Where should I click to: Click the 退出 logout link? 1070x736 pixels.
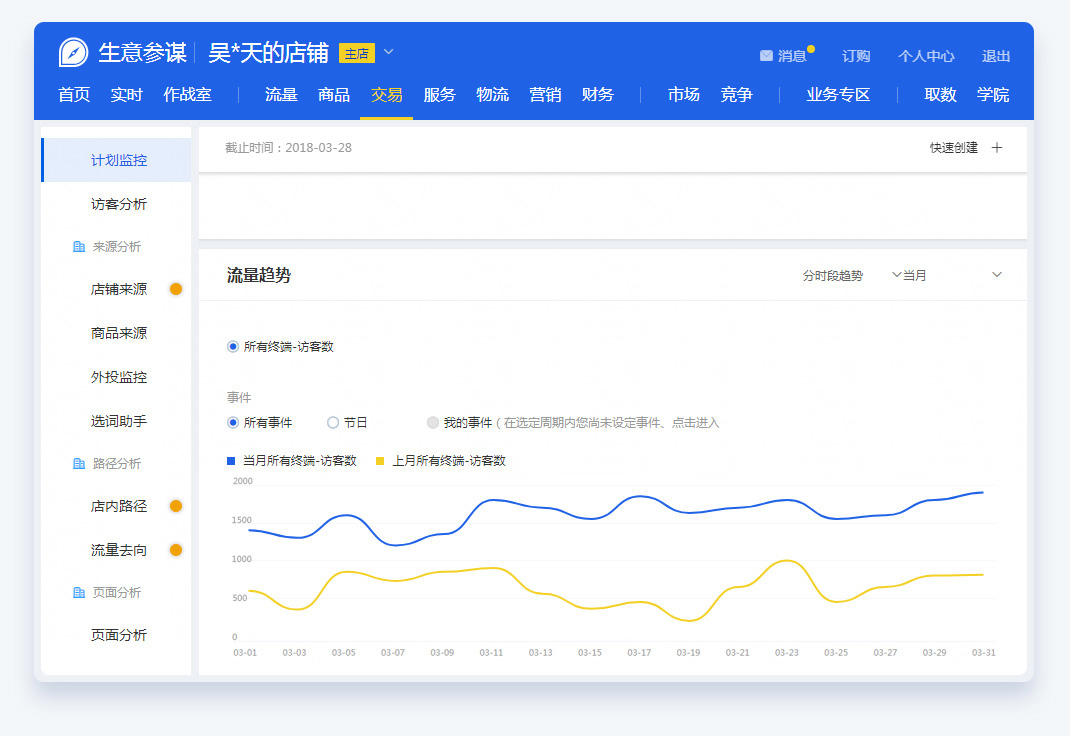[x=996, y=56]
